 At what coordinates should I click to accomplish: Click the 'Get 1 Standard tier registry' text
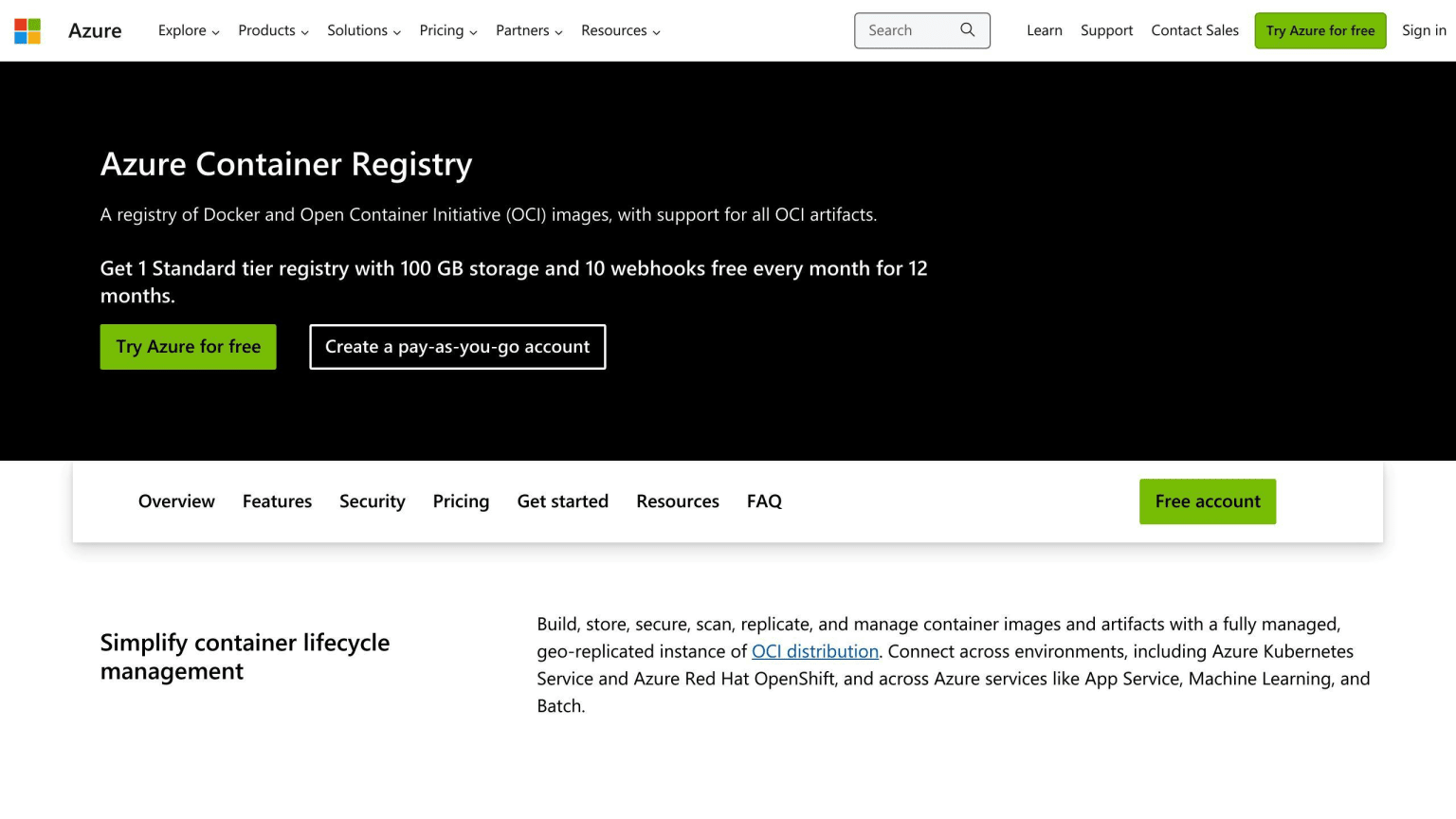point(514,282)
